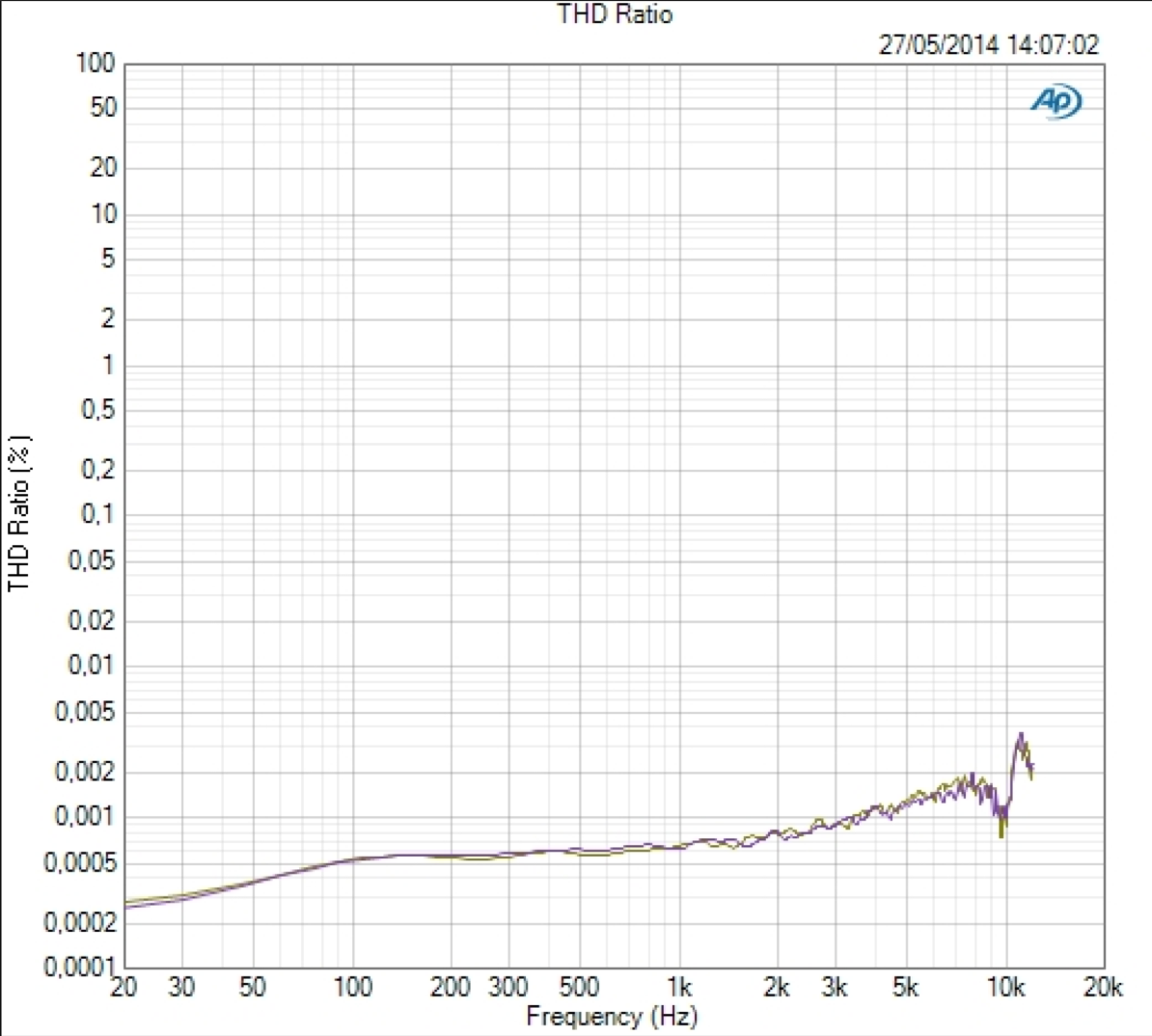Image resolution: width=1152 pixels, height=1036 pixels.
Task: Click the vertical axis label '0,0005'
Action: [x=80, y=862]
